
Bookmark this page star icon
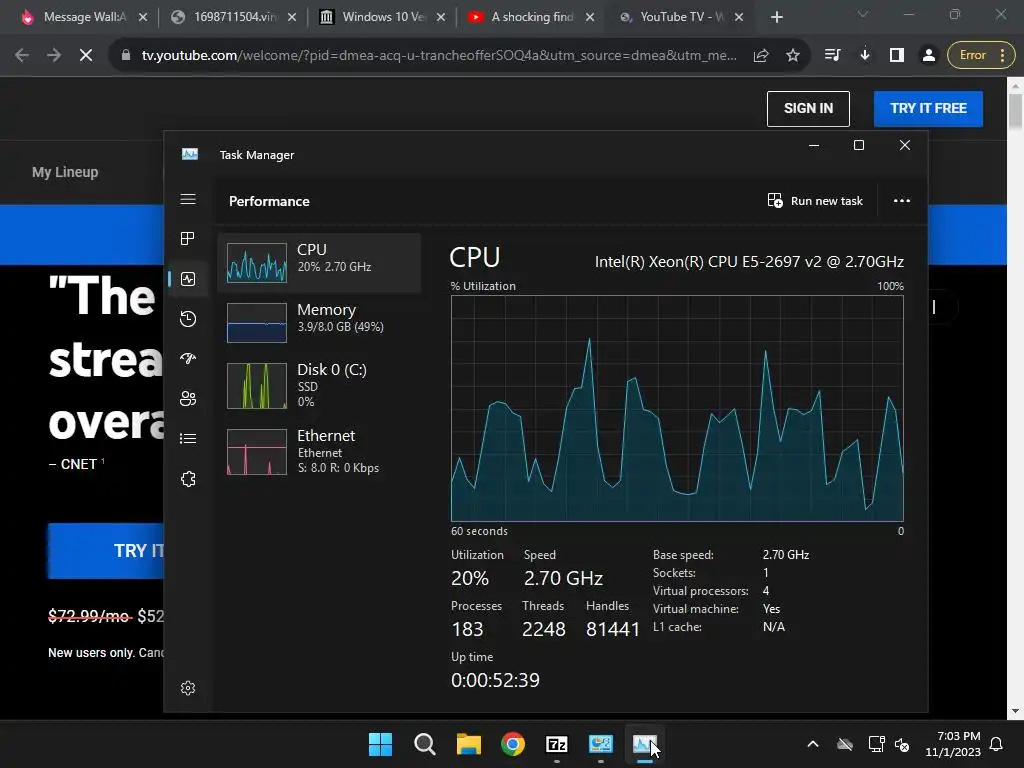pyautogui.click(x=793, y=56)
